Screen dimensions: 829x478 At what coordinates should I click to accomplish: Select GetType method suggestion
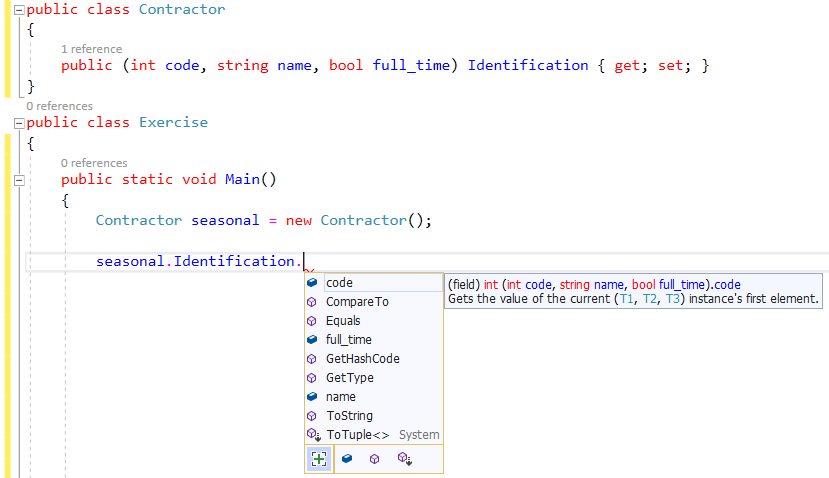[349, 378]
